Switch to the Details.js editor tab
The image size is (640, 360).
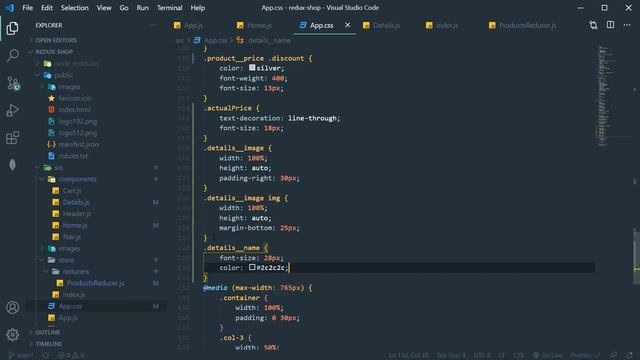[x=382, y=25]
